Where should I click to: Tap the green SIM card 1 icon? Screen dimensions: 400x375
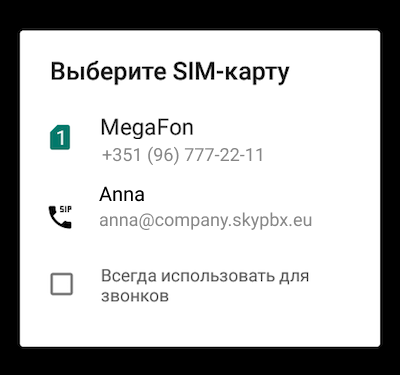60,137
